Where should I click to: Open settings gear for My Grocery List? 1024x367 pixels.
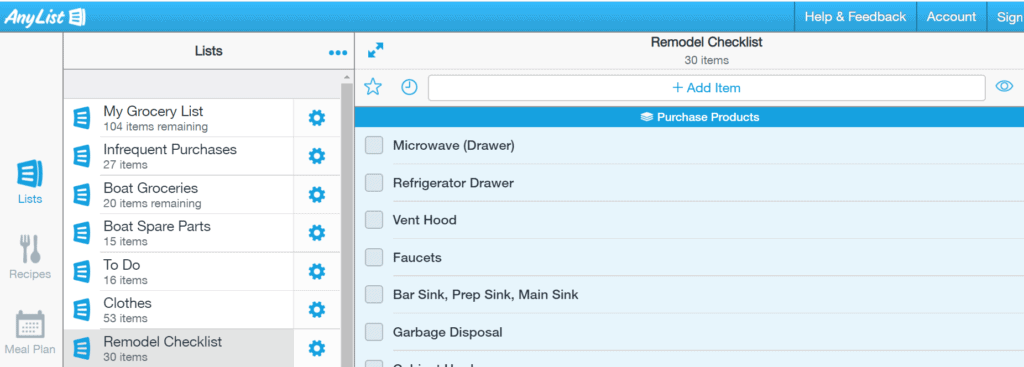tap(317, 118)
